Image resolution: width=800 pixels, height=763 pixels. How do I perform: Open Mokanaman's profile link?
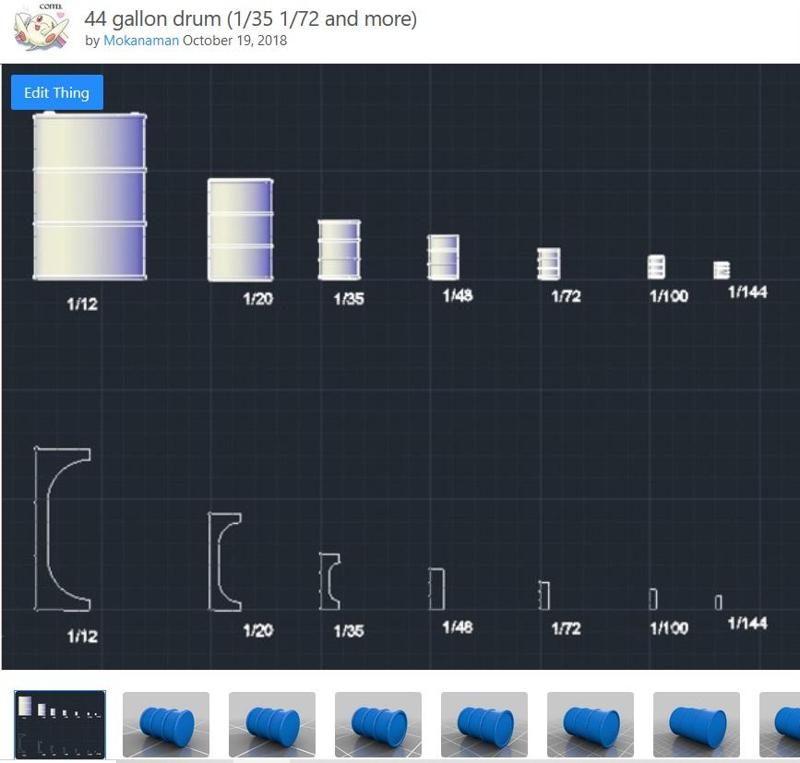141,41
